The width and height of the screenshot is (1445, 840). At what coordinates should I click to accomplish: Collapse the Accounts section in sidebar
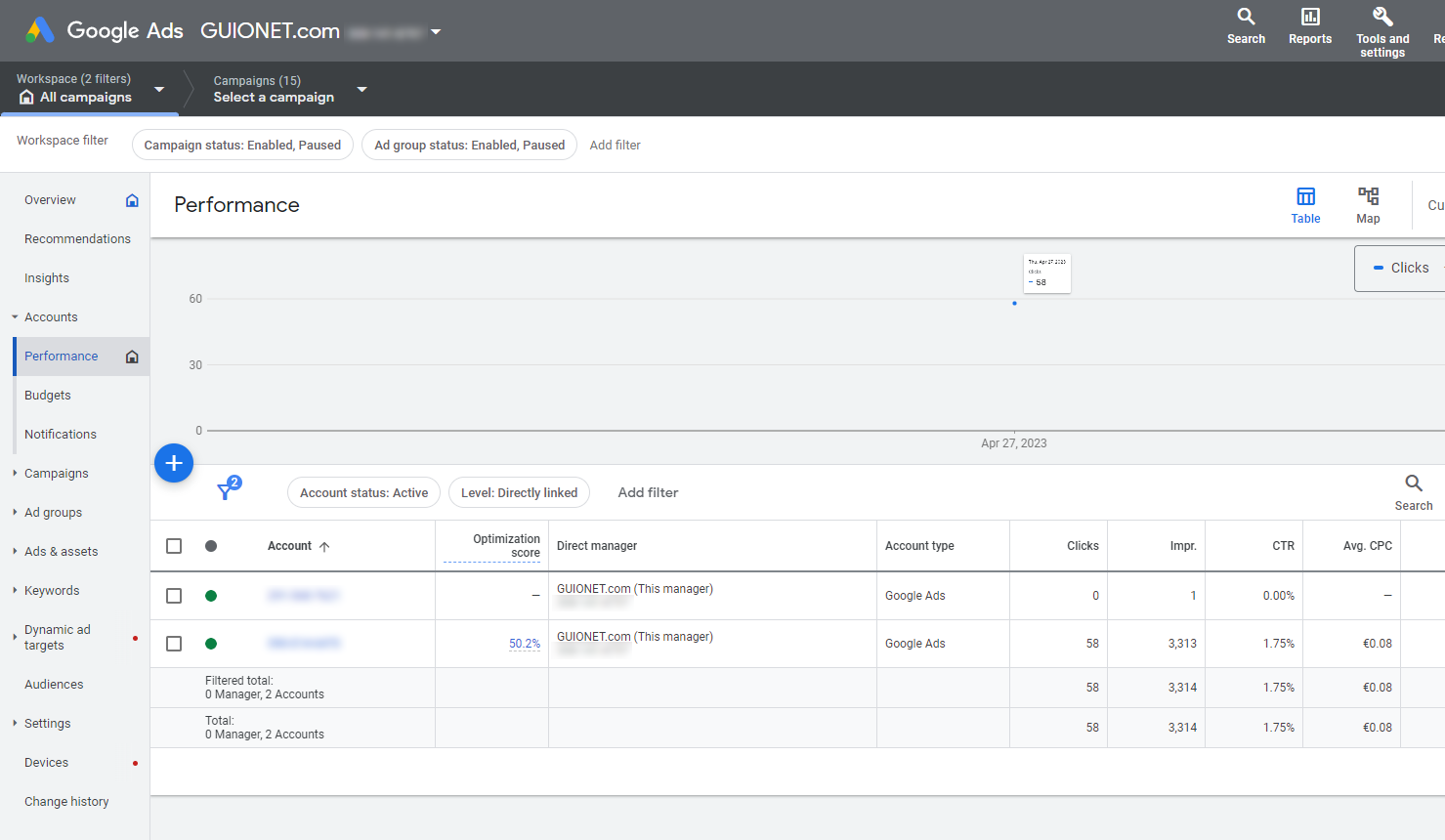[15, 317]
